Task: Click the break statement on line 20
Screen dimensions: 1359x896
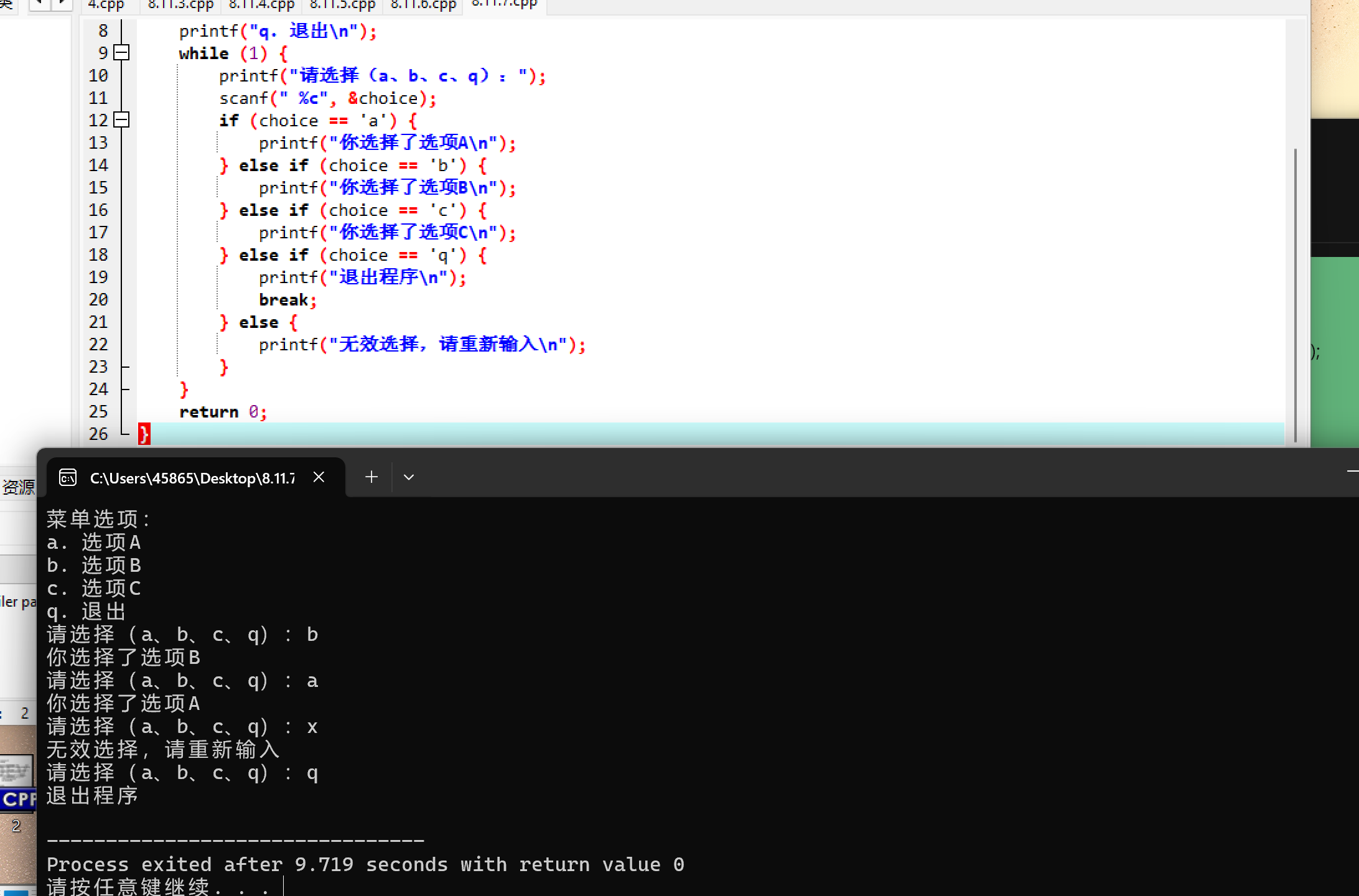Action: tap(284, 300)
